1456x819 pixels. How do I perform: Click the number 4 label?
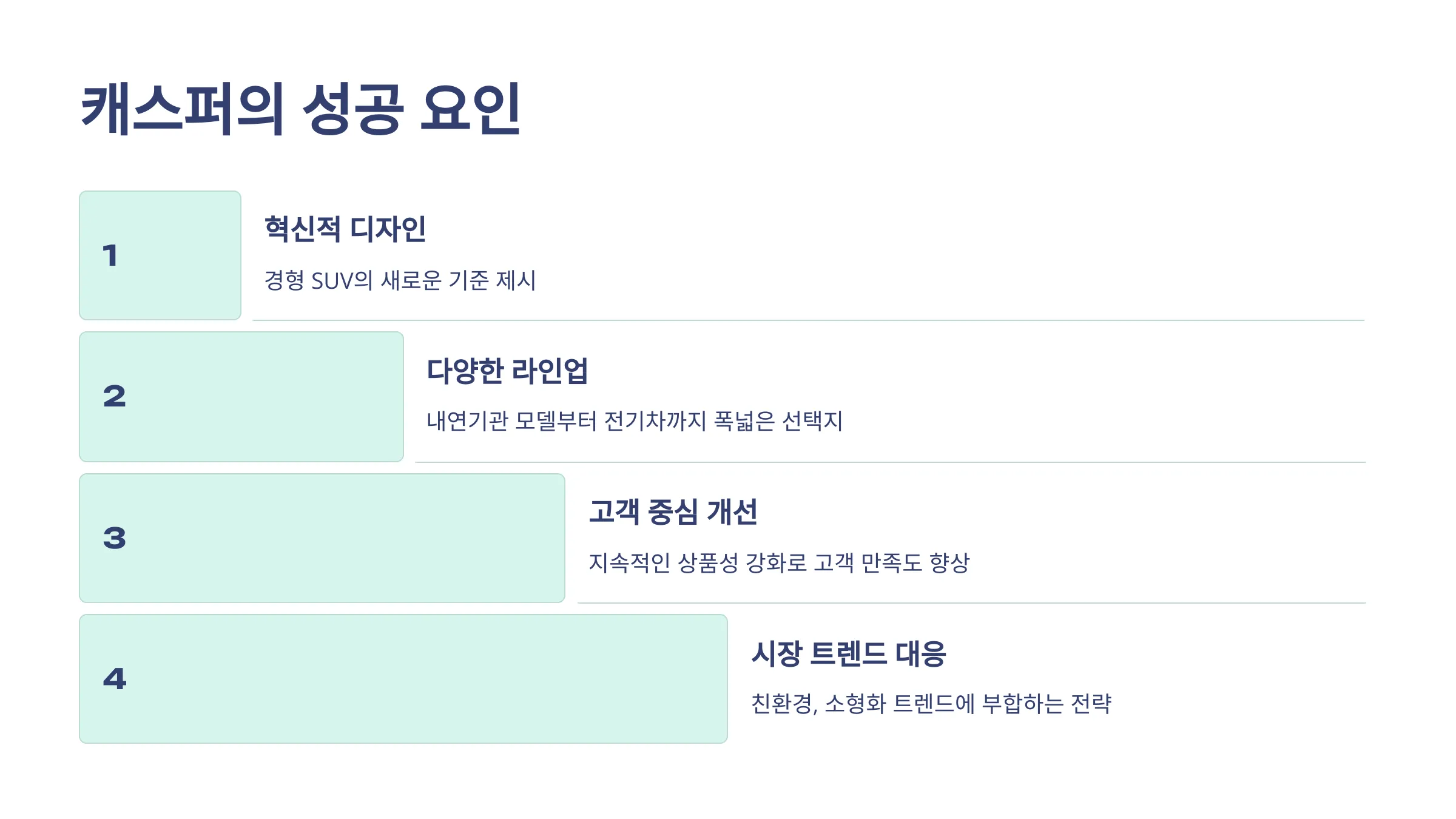pyautogui.click(x=115, y=679)
